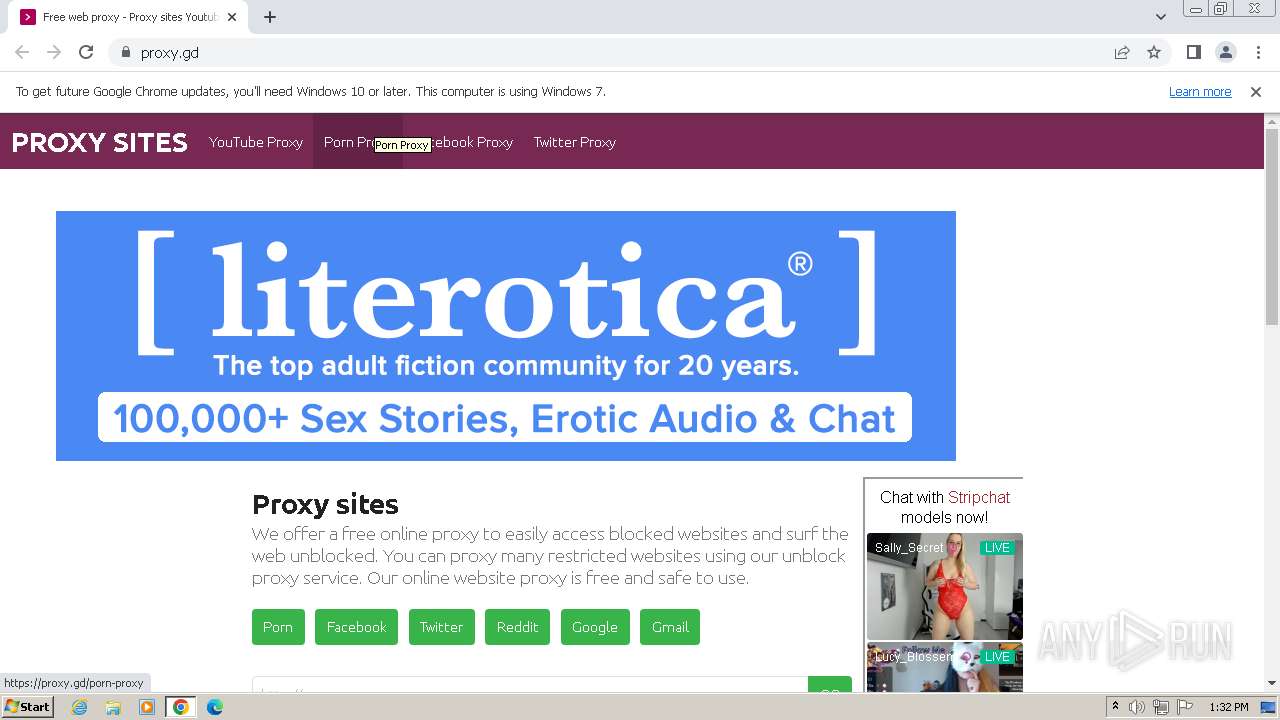Open the browser side panel
Screen dimensions: 1280x720
1193,52
